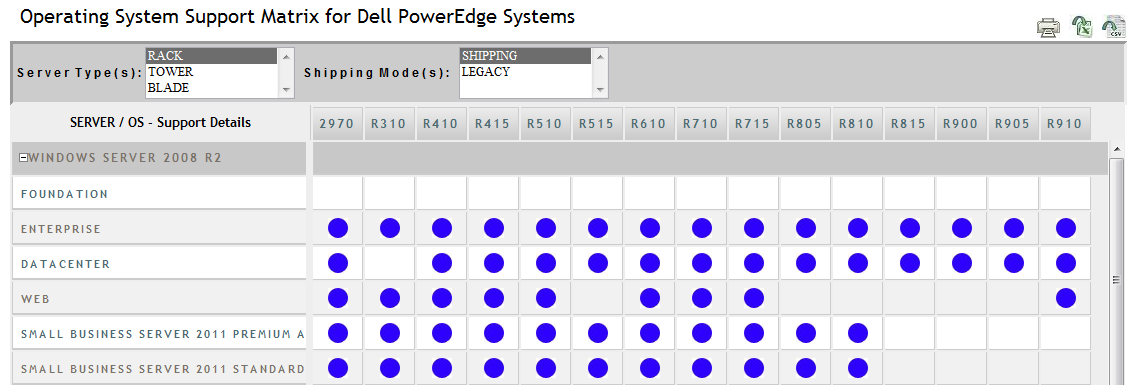Open the 2970 column header
The width and height of the screenshot is (1130, 385).
point(337,124)
